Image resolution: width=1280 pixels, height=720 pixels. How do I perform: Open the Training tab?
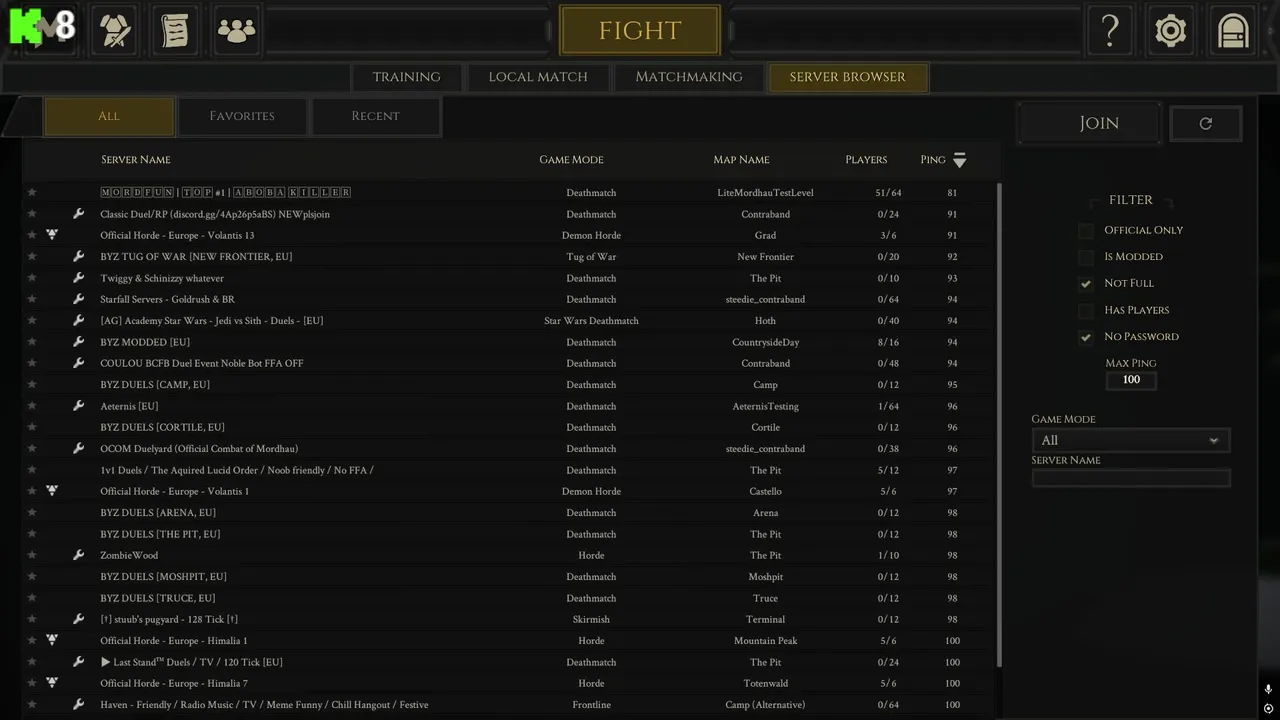pos(406,77)
